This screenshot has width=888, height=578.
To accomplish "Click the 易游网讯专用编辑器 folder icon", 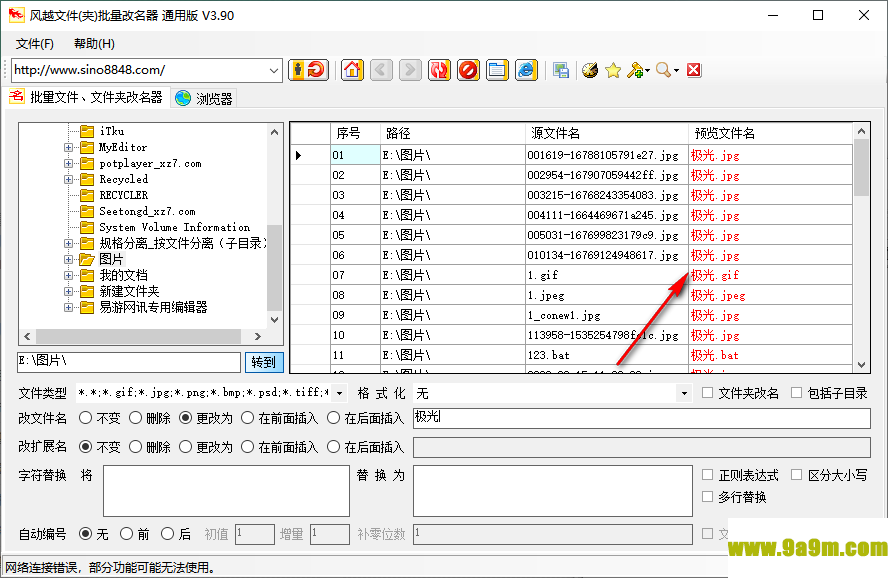I will [x=87, y=307].
